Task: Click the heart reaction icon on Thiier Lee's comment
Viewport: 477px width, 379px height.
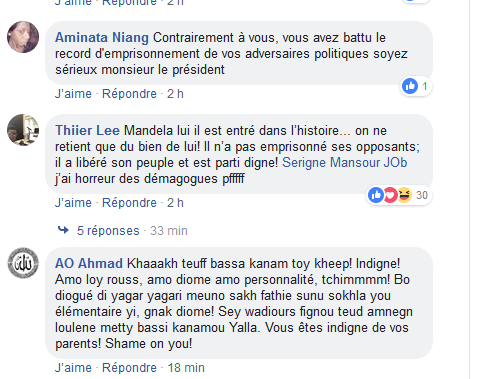Action: [x=390, y=195]
